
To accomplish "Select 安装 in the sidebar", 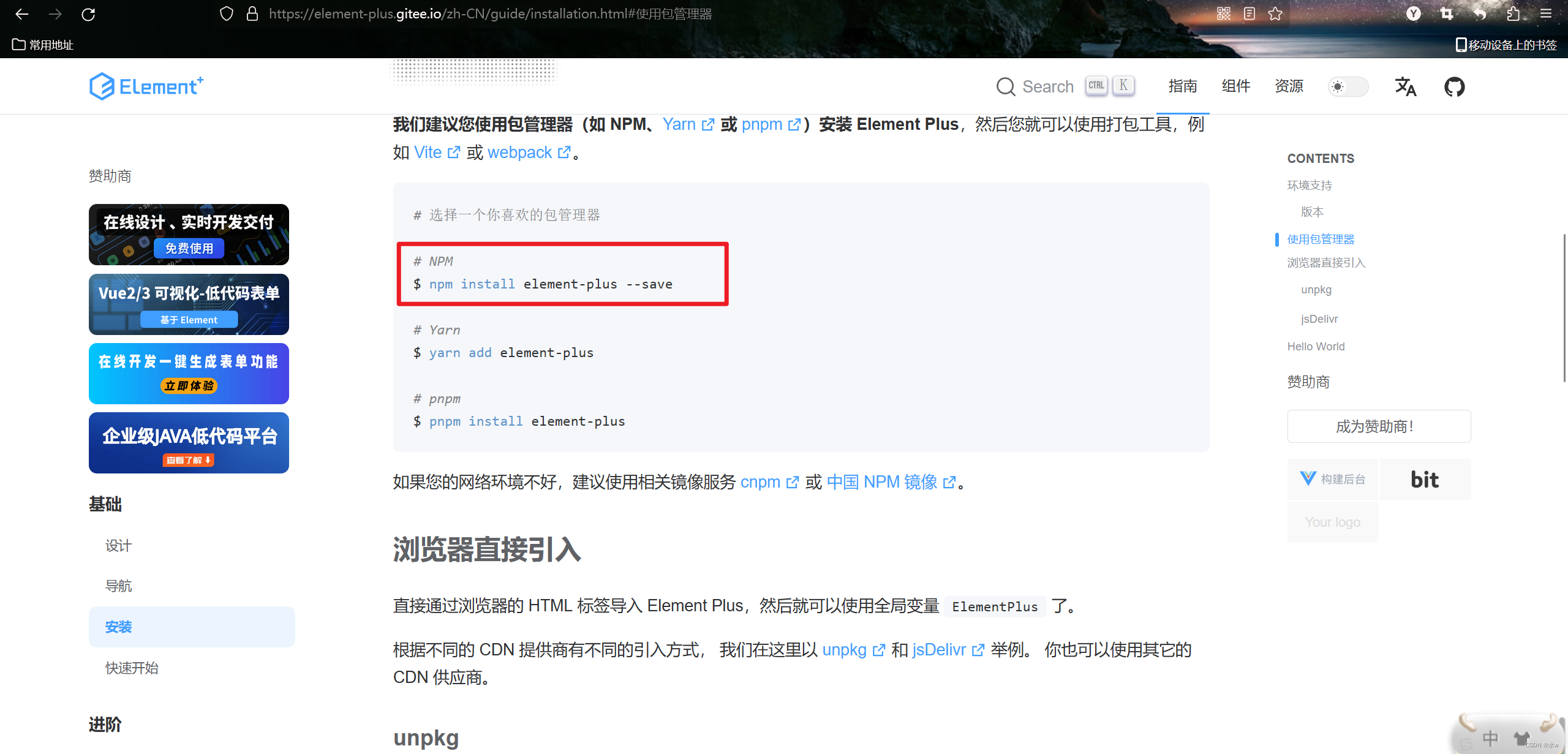I will (192, 627).
